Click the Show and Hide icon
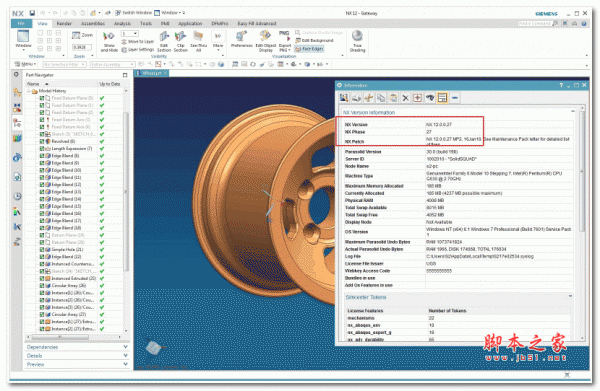Viewport: 600px width, 391px height. pyautogui.click(x=109, y=42)
